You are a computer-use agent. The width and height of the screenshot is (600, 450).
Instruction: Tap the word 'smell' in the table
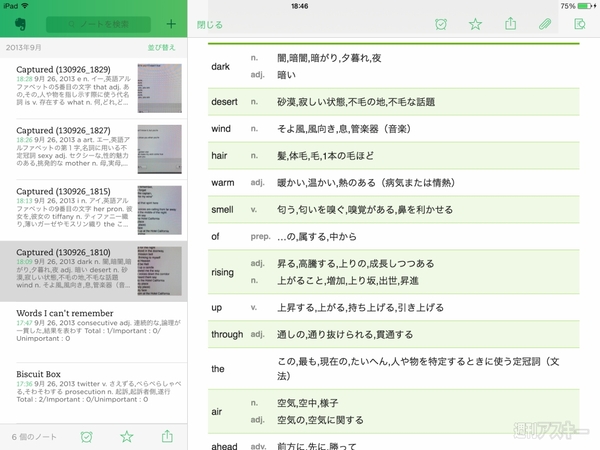tap(222, 210)
